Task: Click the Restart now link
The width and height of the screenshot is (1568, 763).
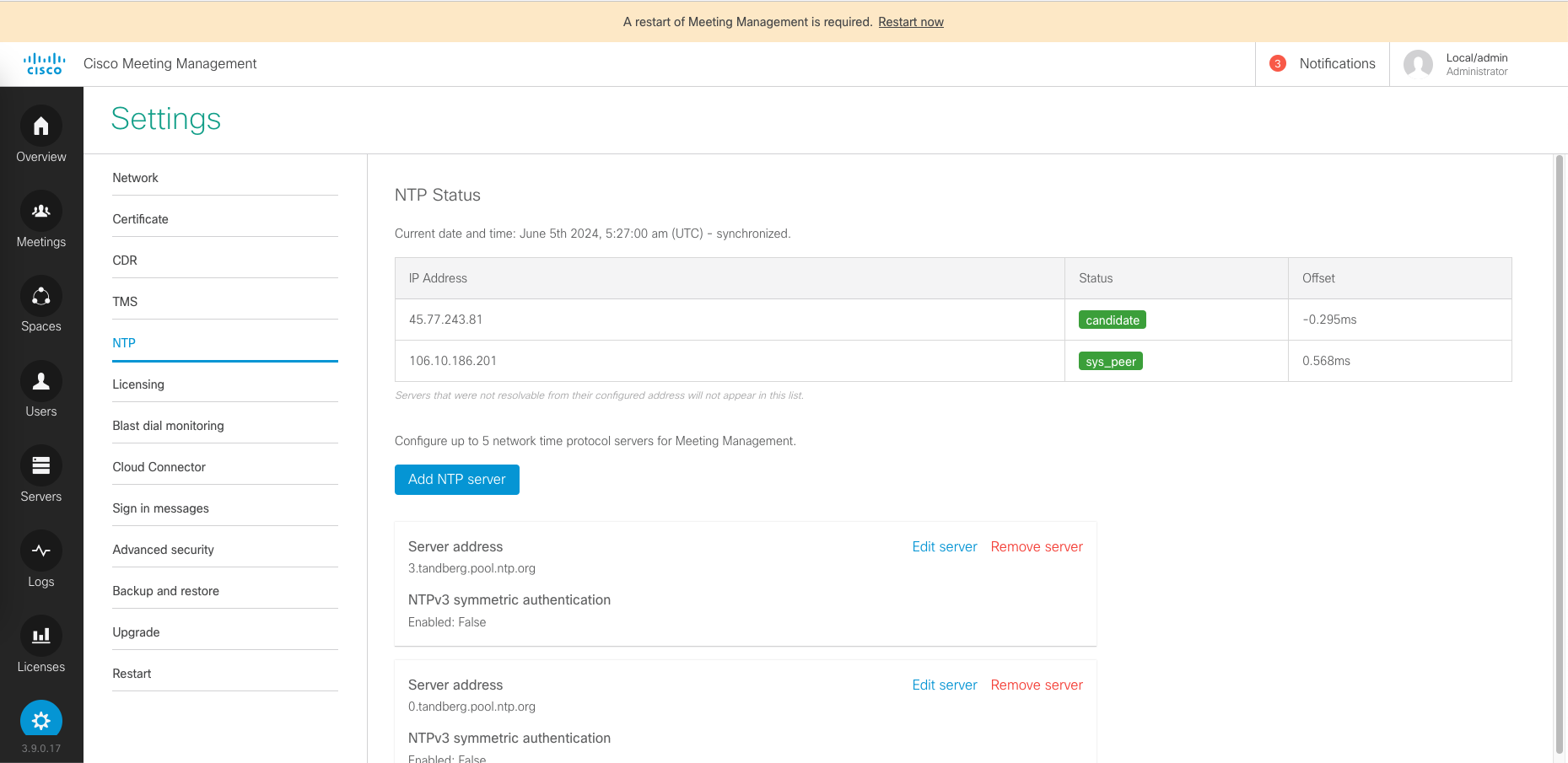Action: click(910, 22)
